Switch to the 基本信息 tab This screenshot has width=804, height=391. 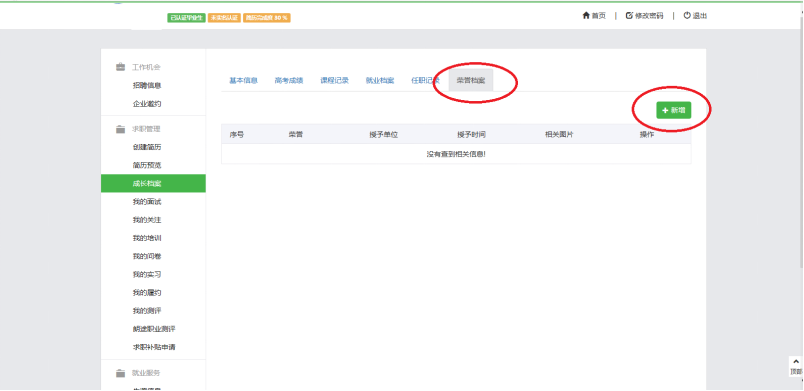[244, 80]
